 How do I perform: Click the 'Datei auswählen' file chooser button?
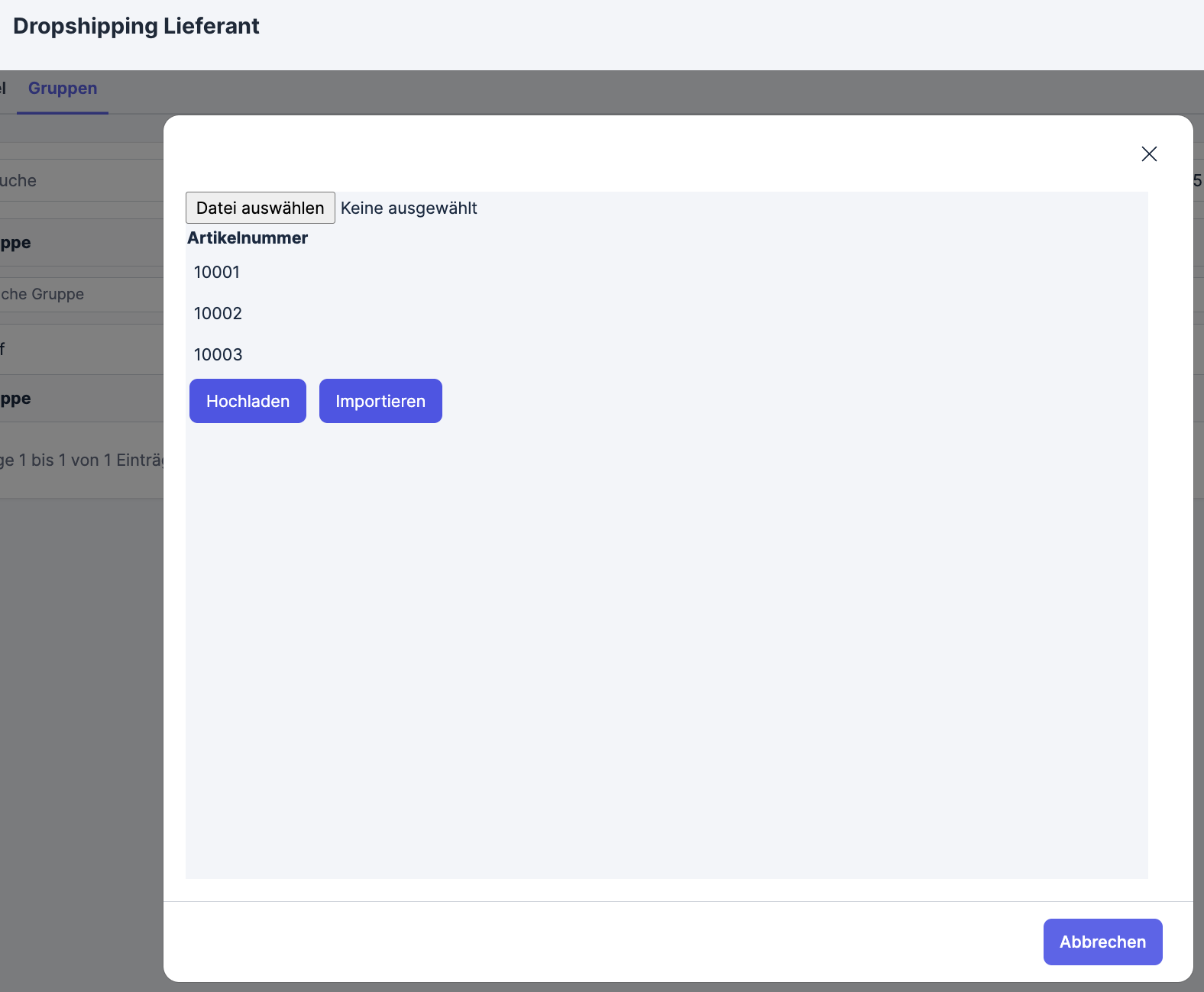pyautogui.click(x=260, y=208)
